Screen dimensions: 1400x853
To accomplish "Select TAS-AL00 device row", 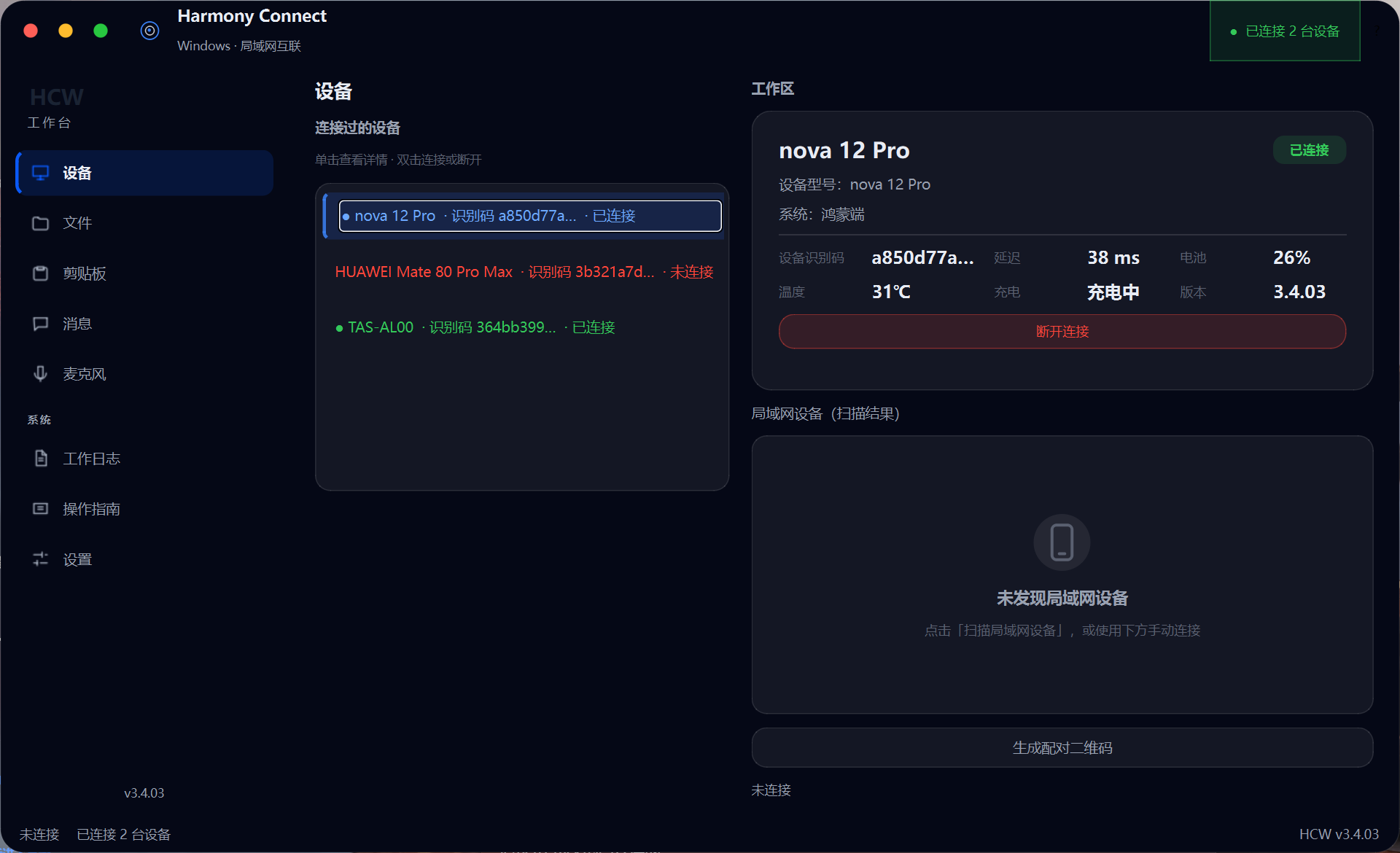I will 524,327.
